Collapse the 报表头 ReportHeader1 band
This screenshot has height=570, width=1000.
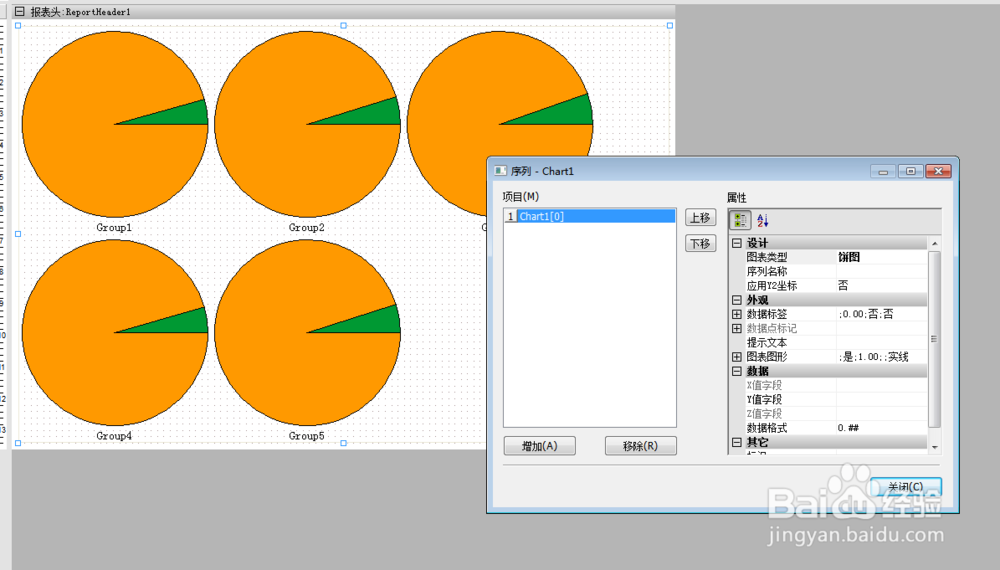[x=20, y=11]
